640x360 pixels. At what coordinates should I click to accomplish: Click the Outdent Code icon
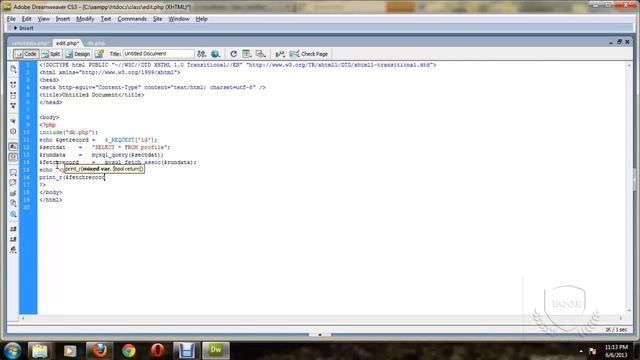point(13,239)
